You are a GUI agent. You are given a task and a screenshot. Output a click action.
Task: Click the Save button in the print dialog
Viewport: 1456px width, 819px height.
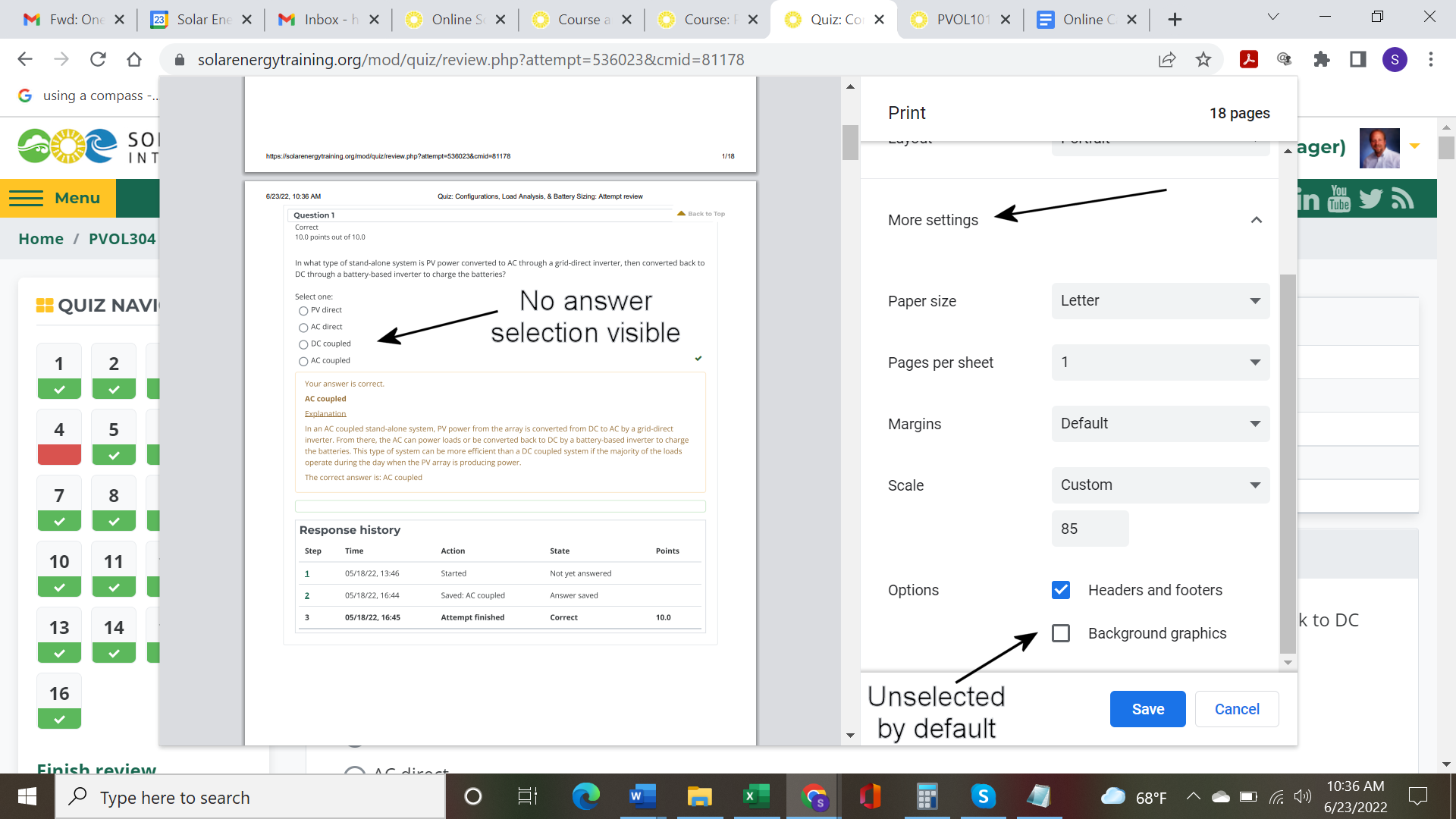(1147, 709)
